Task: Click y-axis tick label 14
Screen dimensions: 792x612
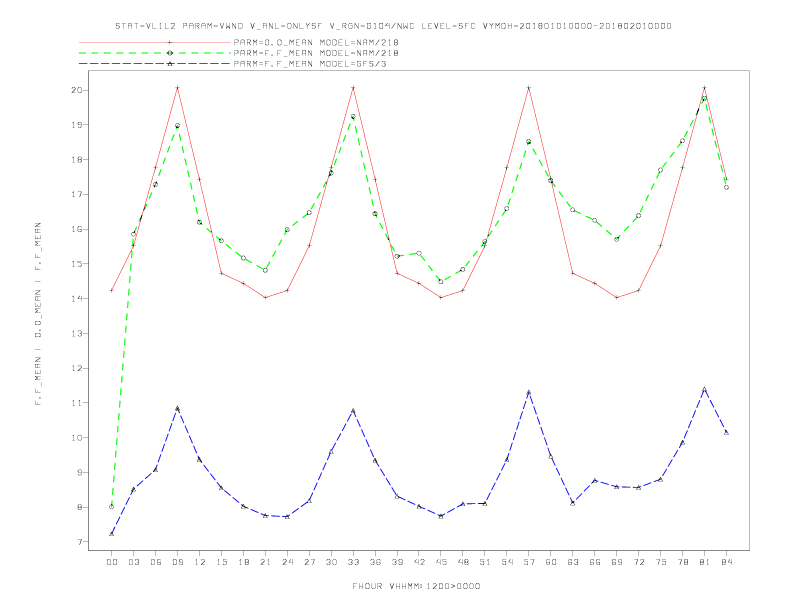Action: click(x=77, y=298)
